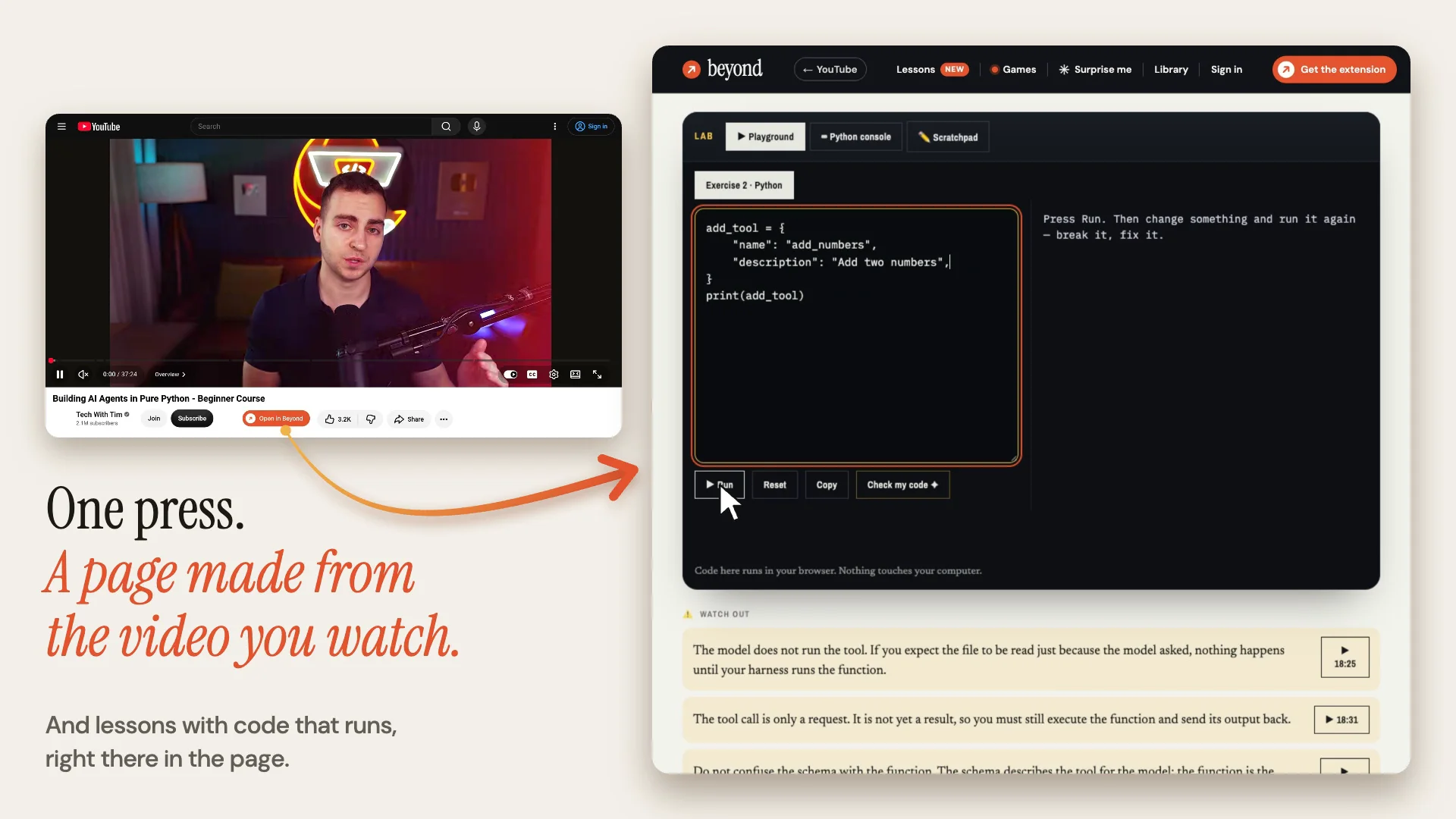Click the YouTube search magnifier button
The width and height of the screenshot is (1456, 819).
446,127
